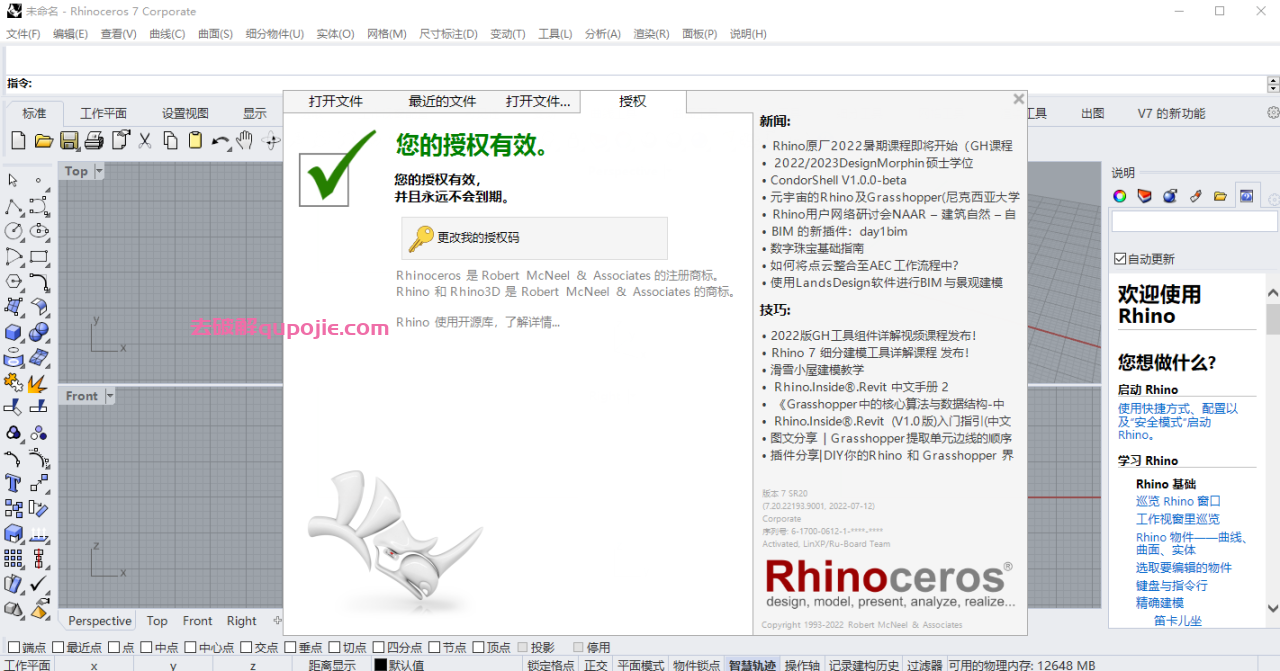Open the Layers panel tab icon
The width and height of the screenshot is (1280, 671).
pos(1145,196)
